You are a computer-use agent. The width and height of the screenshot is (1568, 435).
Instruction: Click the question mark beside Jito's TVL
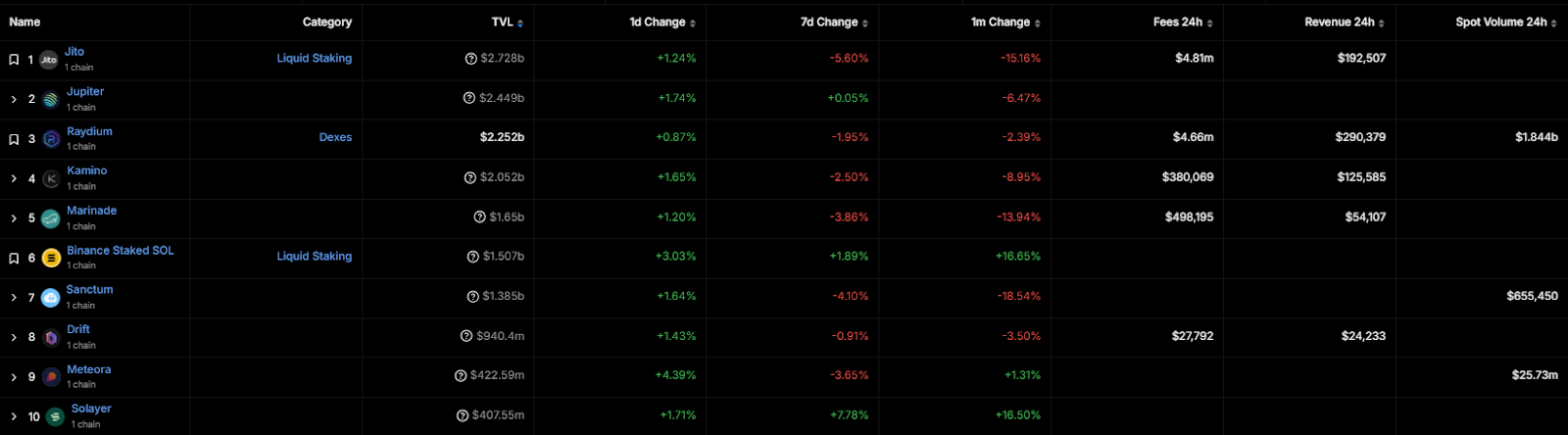point(471,59)
